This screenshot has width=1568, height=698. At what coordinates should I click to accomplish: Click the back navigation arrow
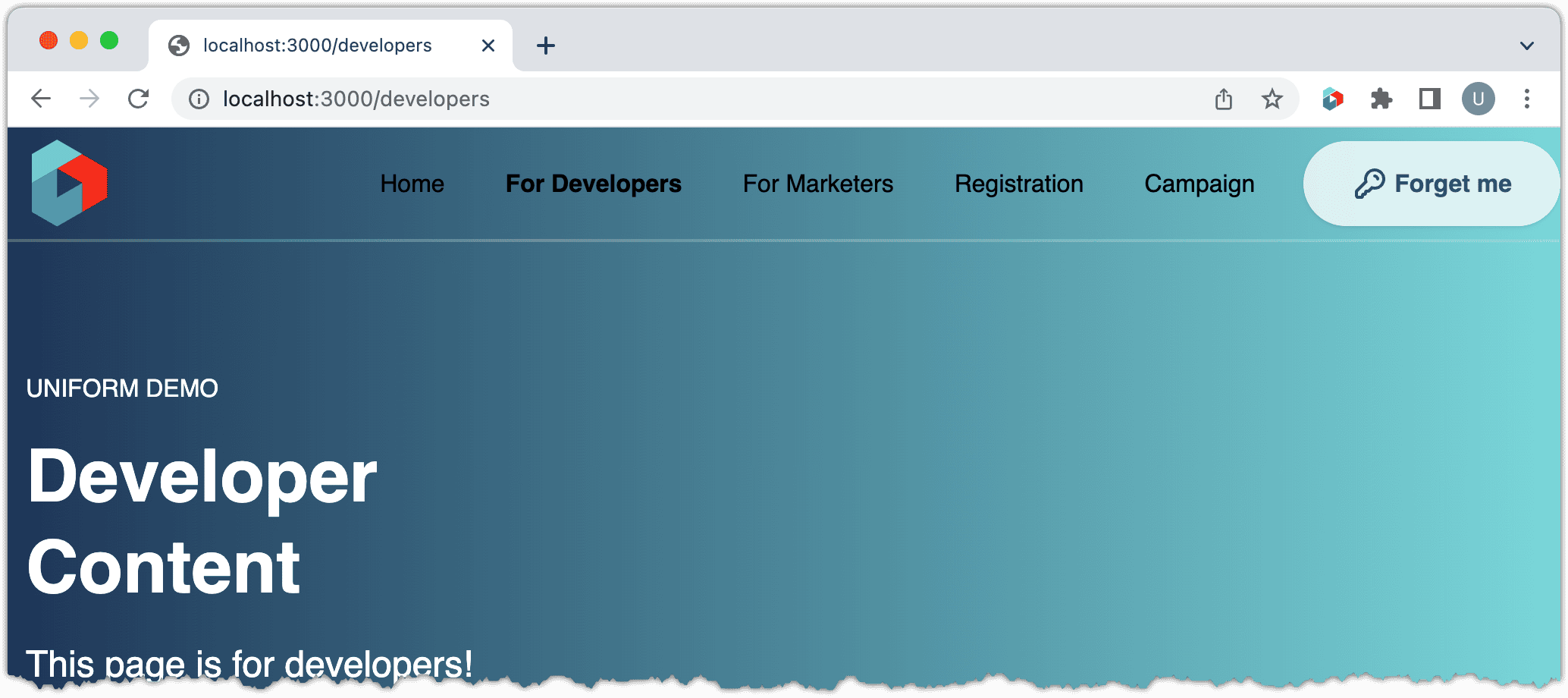40,98
